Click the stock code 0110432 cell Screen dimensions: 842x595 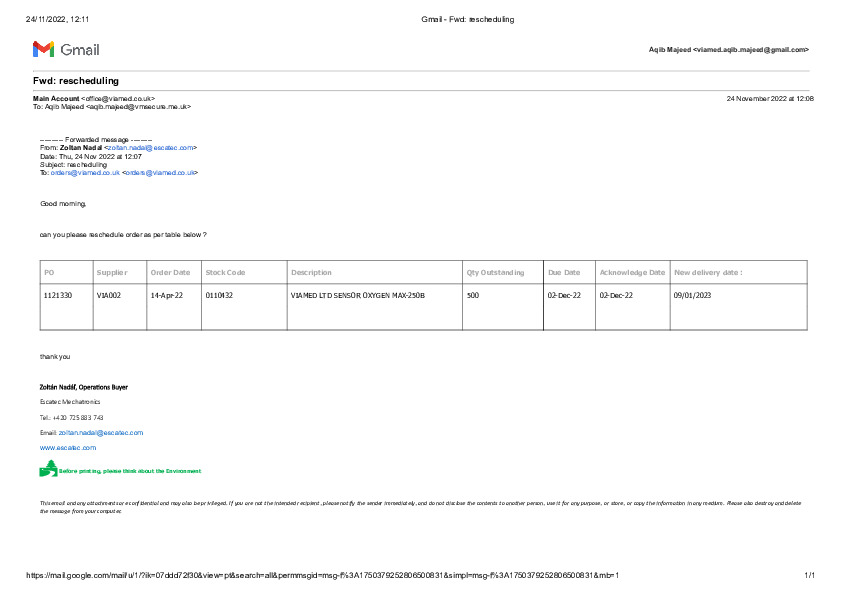(x=218, y=296)
